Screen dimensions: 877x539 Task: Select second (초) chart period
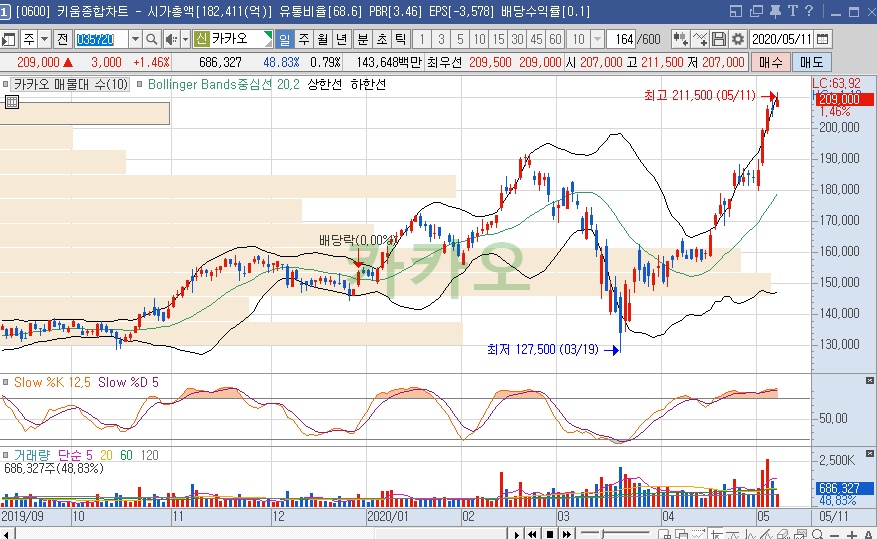(381, 39)
